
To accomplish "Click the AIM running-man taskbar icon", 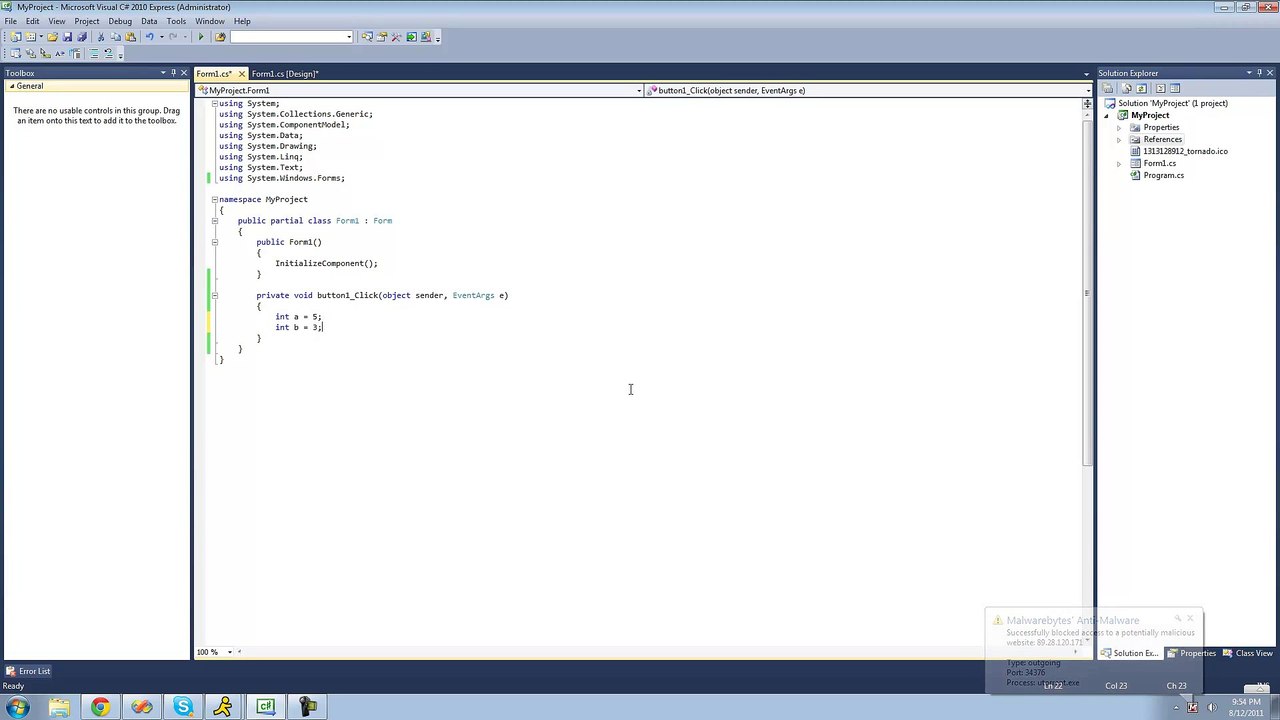I will pos(223,707).
